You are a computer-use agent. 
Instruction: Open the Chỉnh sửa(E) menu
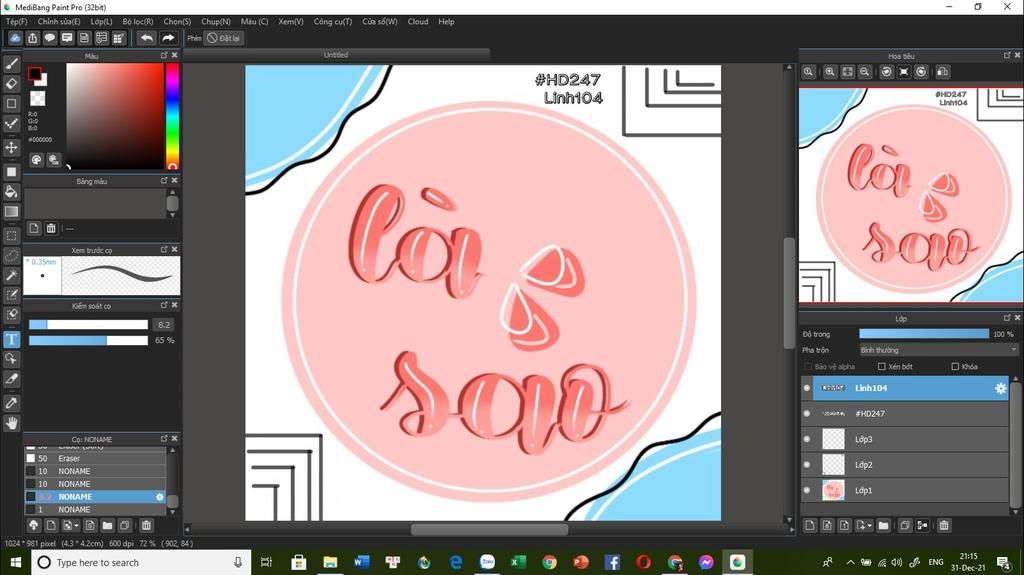coord(59,22)
